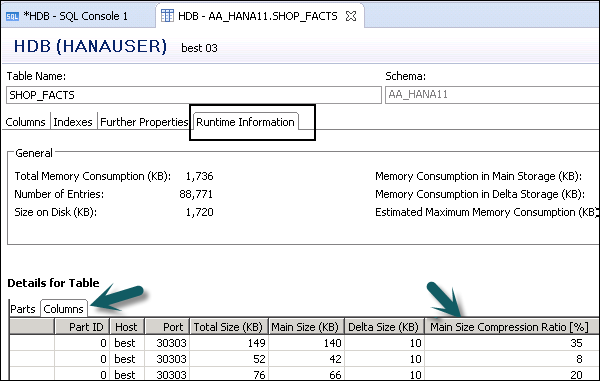
Task: Sort by Total Size (KB) header
Action: [229, 327]
